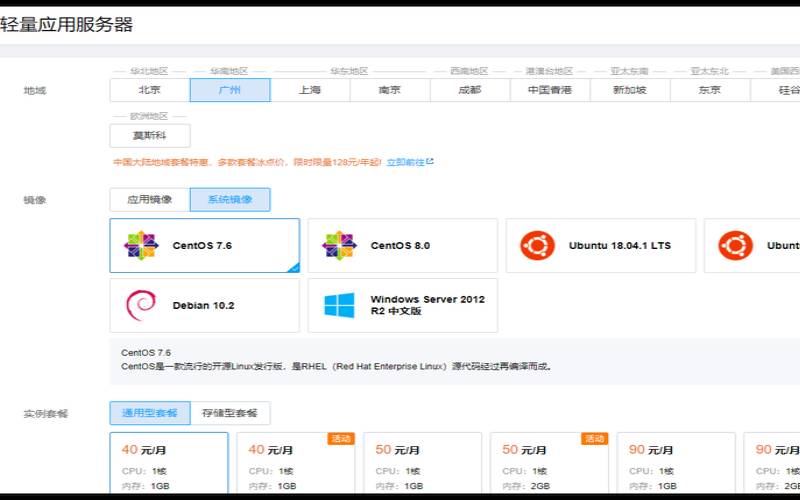The image size is (800, 500).
Task: Select the 北京 region
Action: click(149, 90)
